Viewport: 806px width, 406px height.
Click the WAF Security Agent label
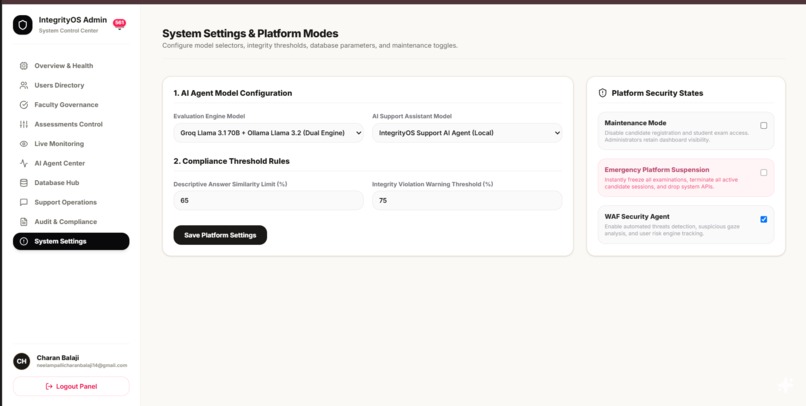coord(637,217)
